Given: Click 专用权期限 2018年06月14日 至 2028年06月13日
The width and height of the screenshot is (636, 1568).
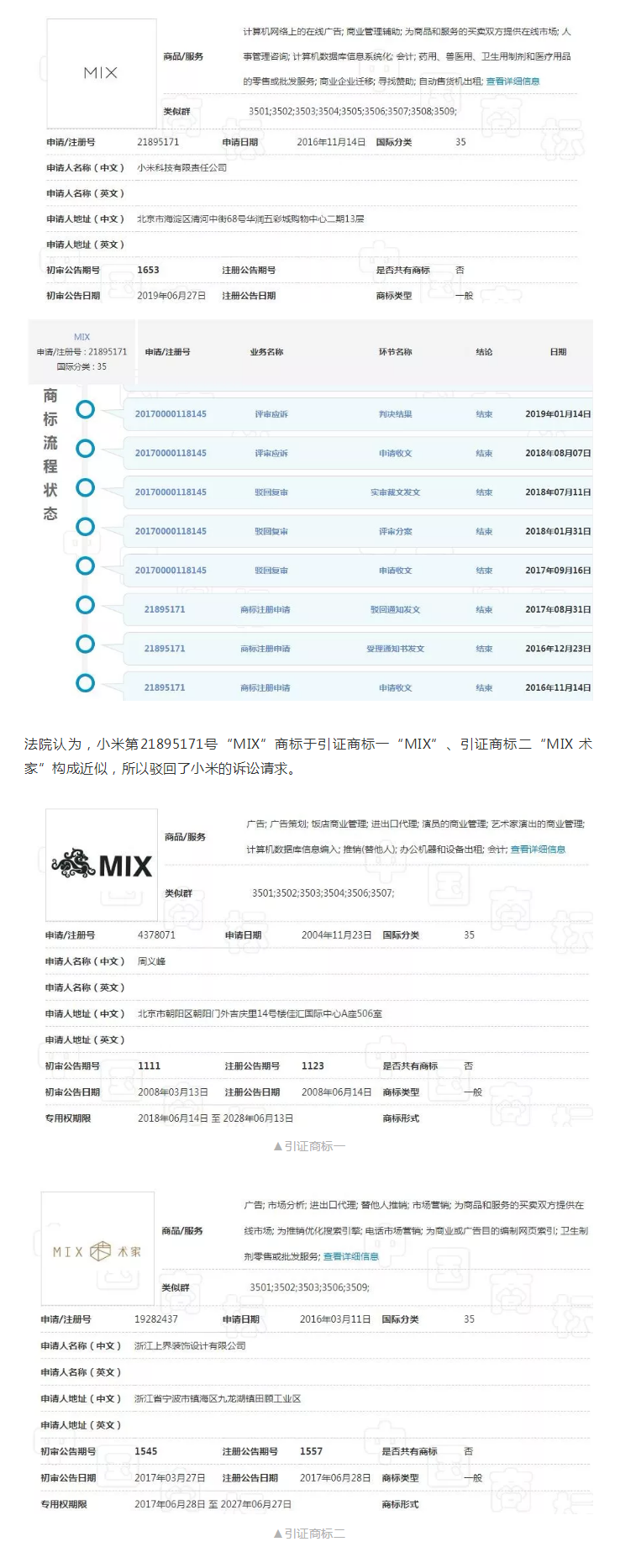Looking at the screenshot, I should 216,1118.
